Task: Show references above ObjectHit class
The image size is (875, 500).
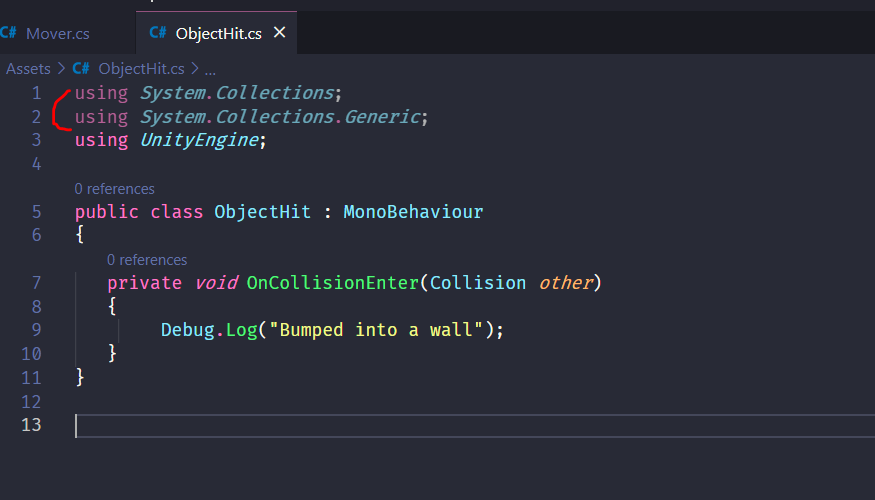Action: [114, 188]
